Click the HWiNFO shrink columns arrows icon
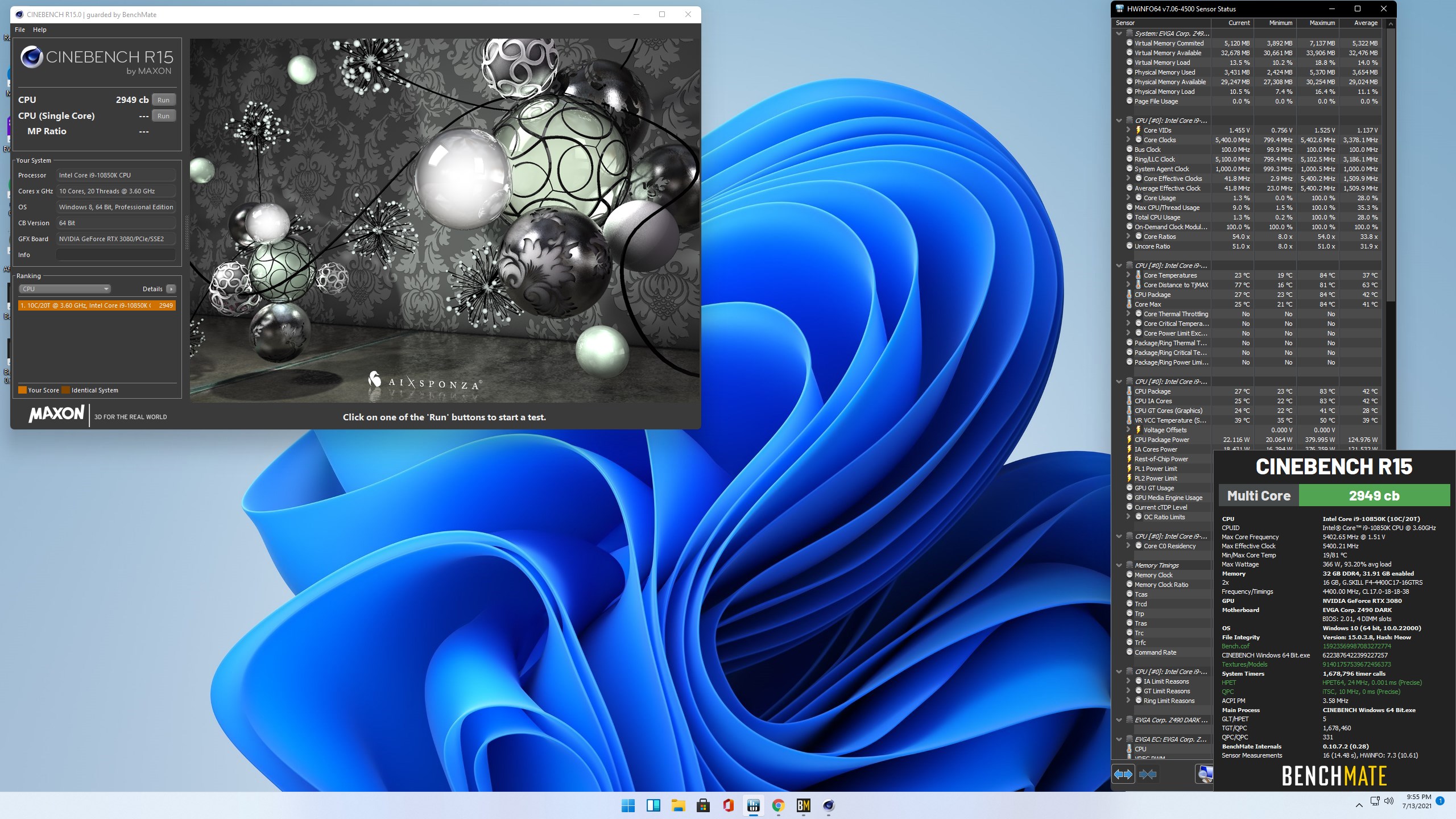Image resolution: width=1456 pixels, height=819 pixels. tap(1148, 774)
